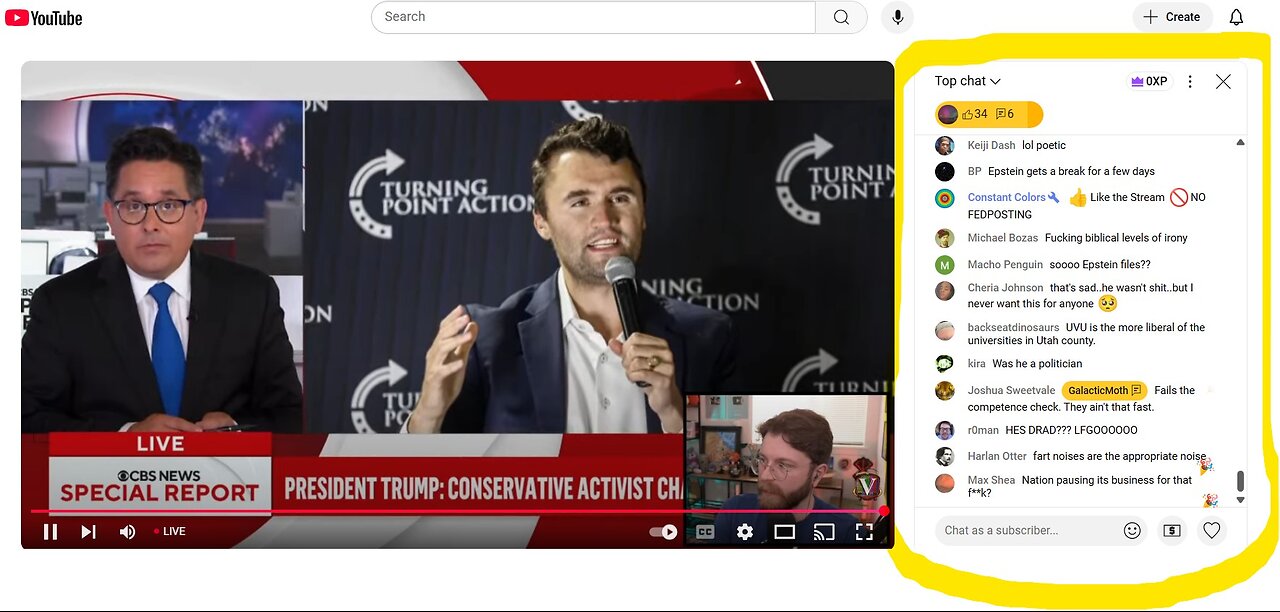Click Keiji Dash avatar
This screenshot has width=1280, height=612.
(x=944, y=145)
